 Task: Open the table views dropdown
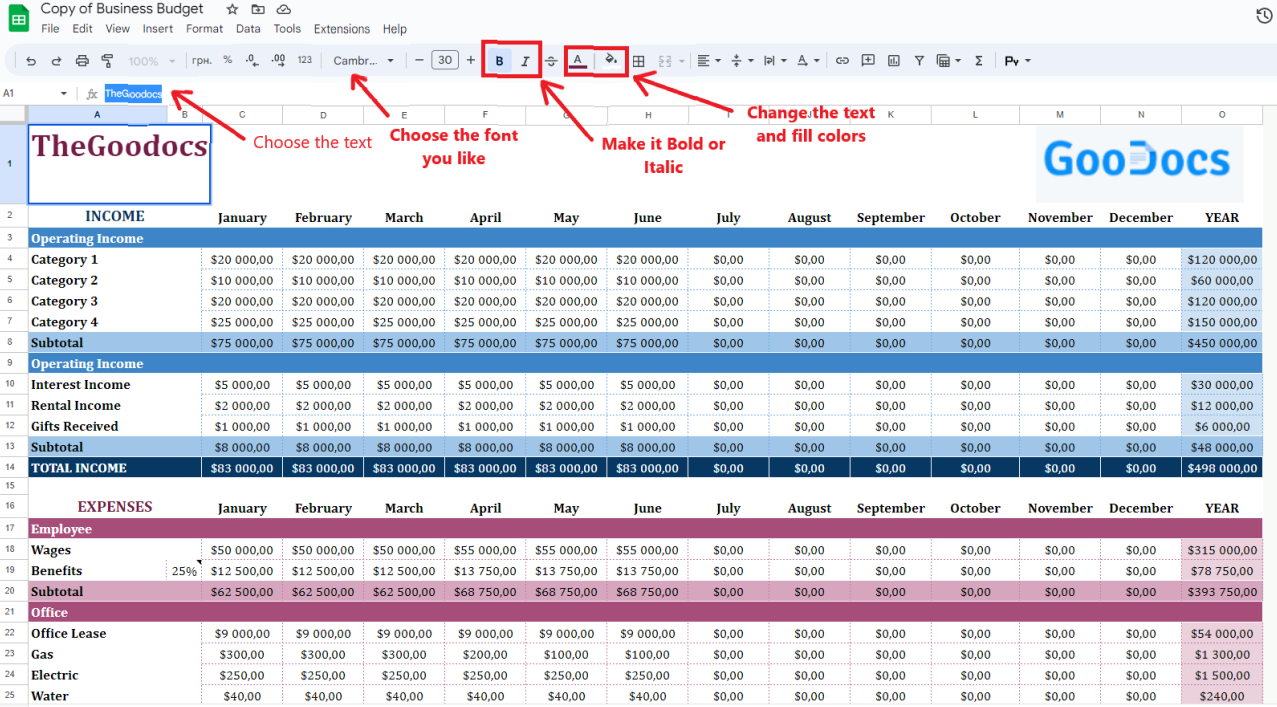948,61
